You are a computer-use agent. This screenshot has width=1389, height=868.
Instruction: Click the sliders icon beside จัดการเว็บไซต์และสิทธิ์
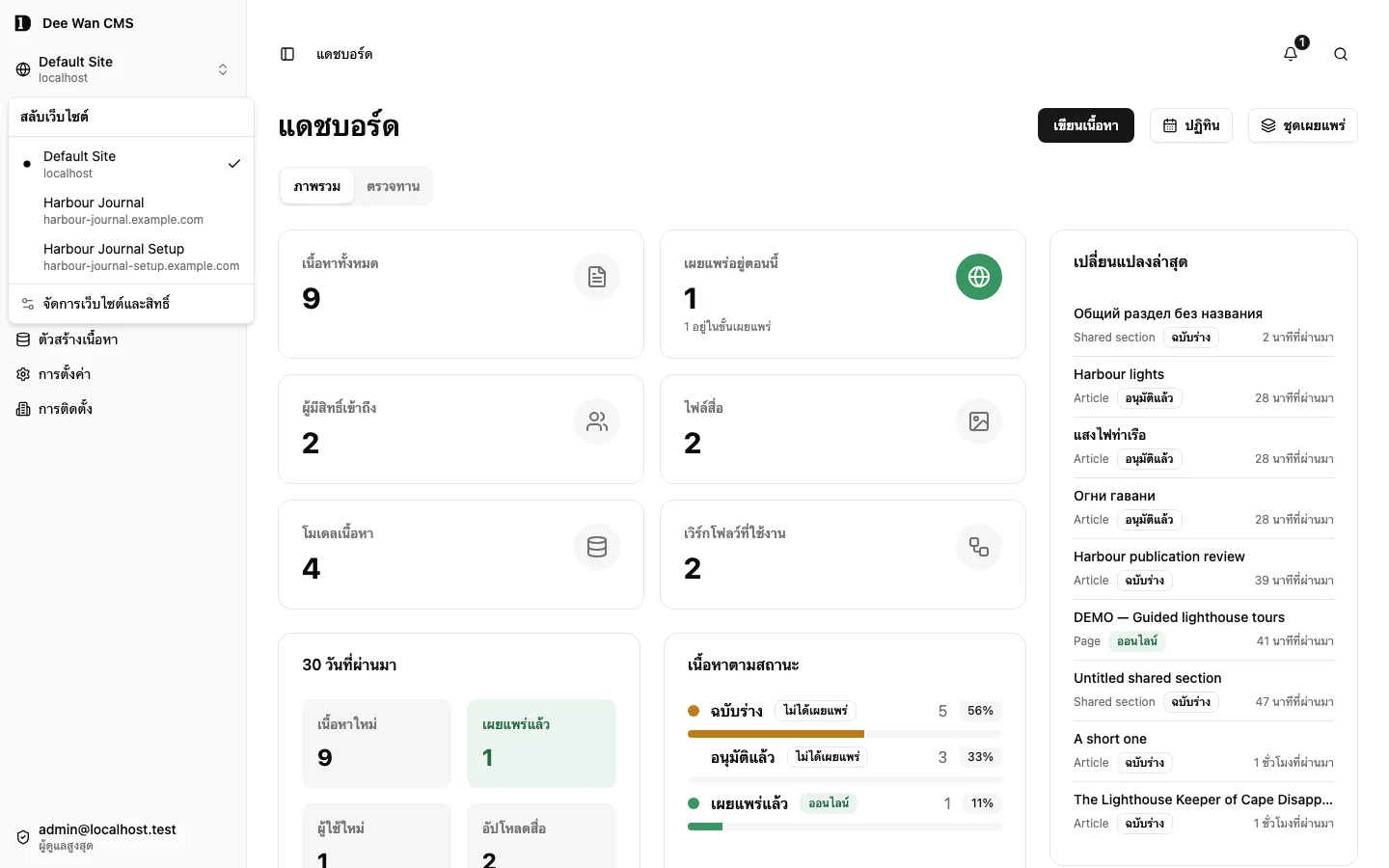tap(28, 304)
